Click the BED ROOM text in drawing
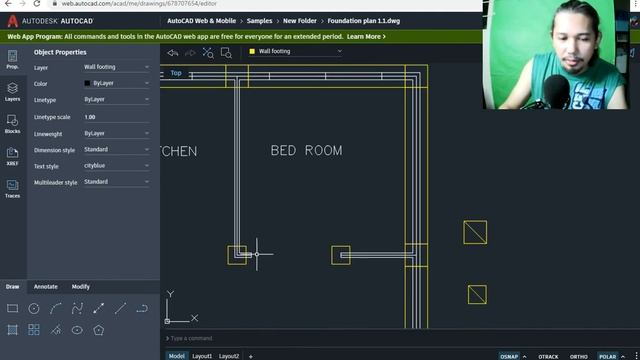 [307, 151]
